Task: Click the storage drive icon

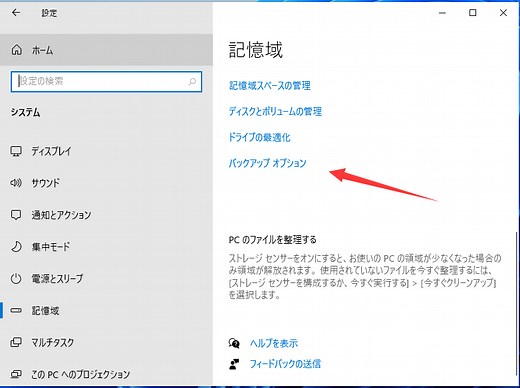Action: pos(16,311)
